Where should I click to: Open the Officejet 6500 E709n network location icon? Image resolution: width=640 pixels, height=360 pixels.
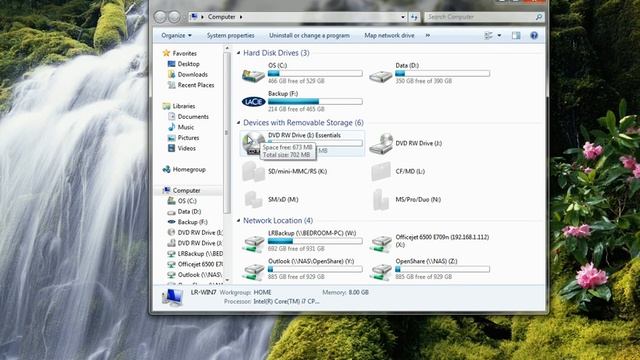(381, 243)
